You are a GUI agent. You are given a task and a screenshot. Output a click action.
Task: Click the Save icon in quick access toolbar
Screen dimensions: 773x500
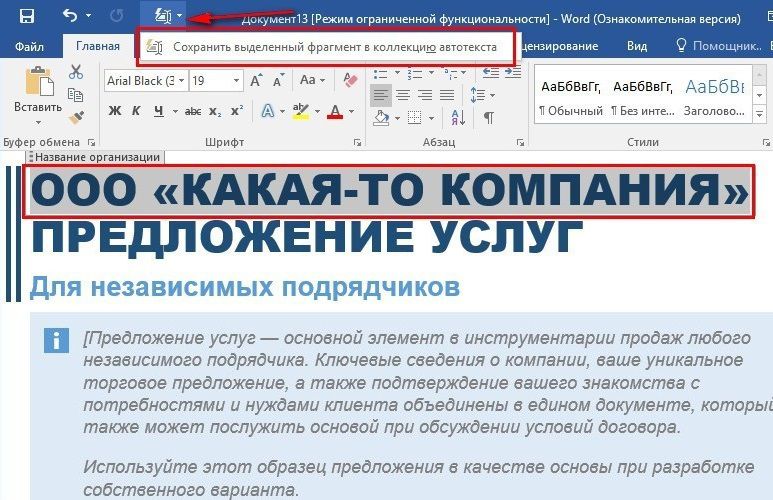pyautogui.click(x=26, y=16)
